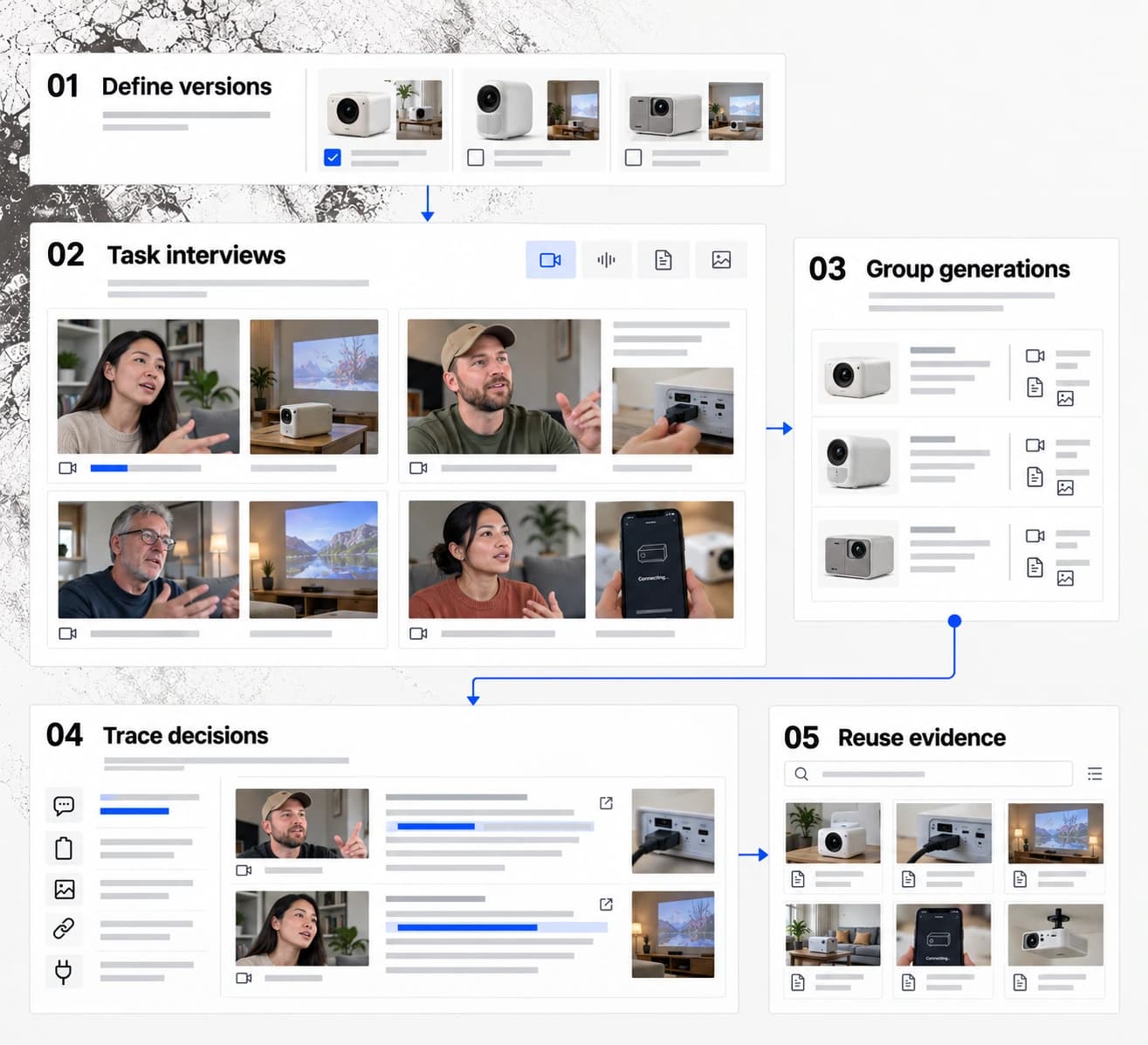Select the living room sofa evidence thumbnail
This screenshot has width=1148, height=1045.
click(833, 935)
